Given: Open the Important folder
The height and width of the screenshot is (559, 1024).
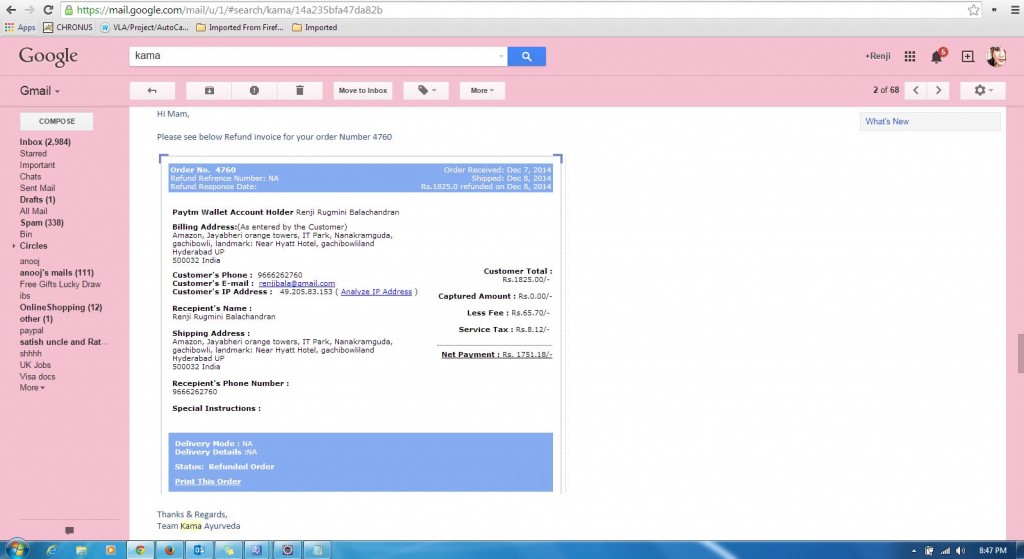Looking at the screenshot, I should click(x=37, y=165).
